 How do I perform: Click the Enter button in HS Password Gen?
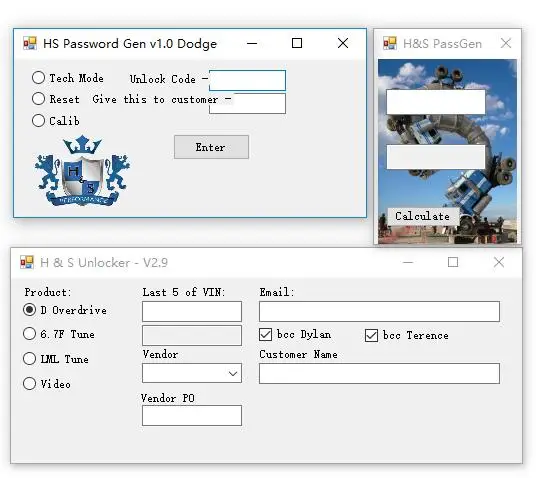211,147
